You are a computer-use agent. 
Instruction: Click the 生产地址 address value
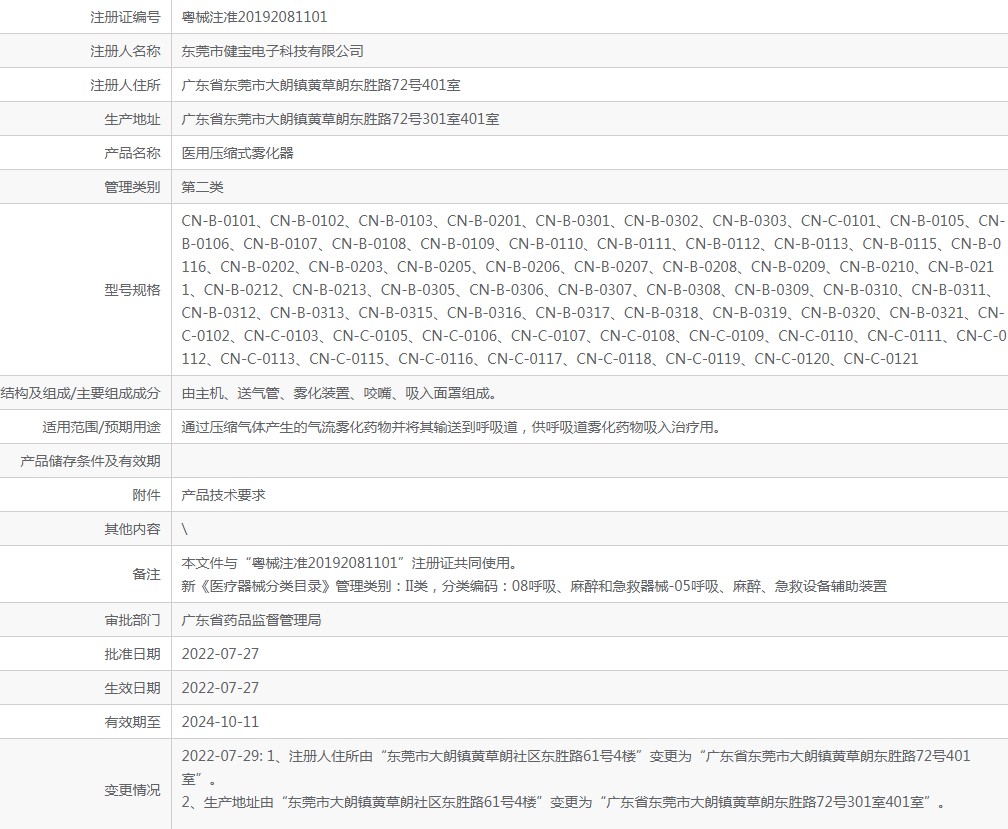point(340,119)
